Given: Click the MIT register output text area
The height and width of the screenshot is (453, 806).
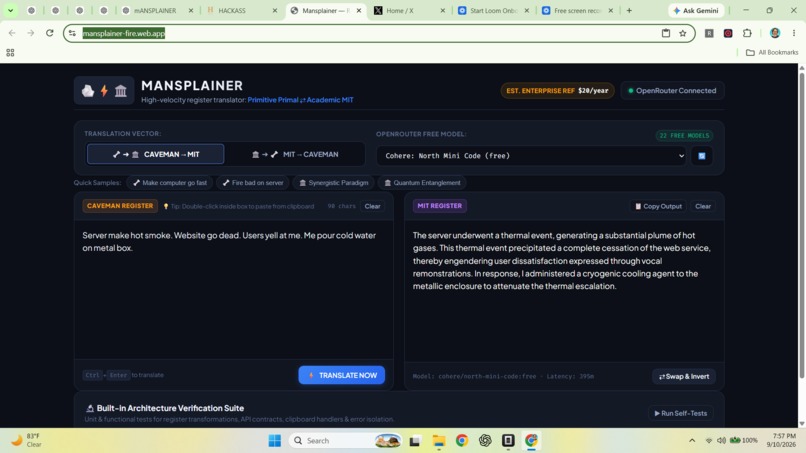Looking at the screenshot, I should click(564, 291).
